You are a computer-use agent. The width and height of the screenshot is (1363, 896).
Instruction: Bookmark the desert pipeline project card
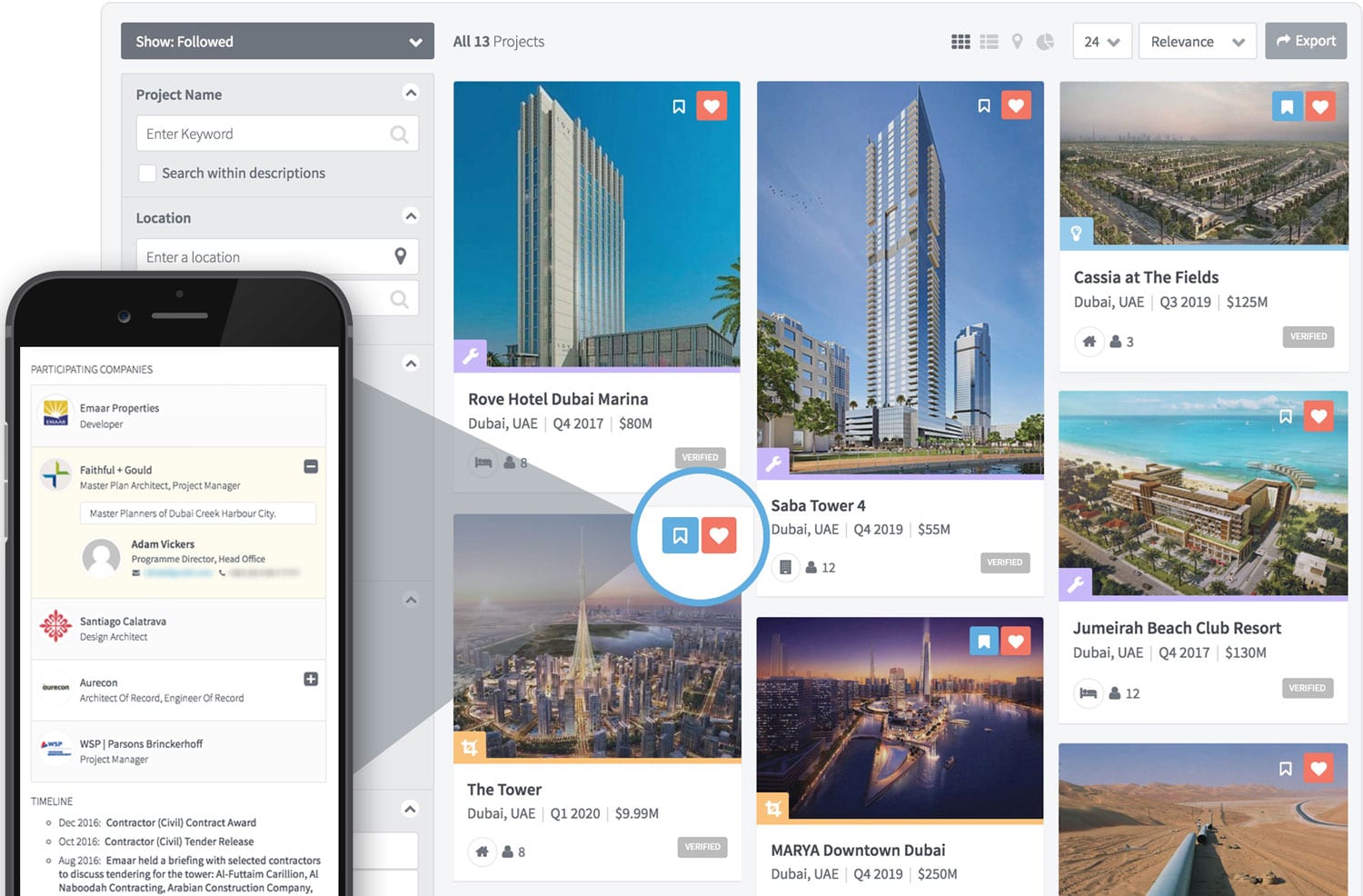tap(1286, 769)
